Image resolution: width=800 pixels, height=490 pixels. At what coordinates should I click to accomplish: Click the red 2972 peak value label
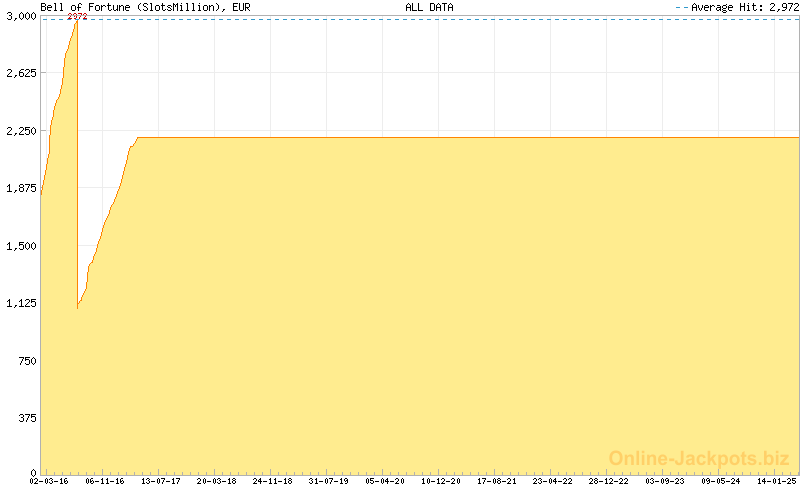[77, 17]
